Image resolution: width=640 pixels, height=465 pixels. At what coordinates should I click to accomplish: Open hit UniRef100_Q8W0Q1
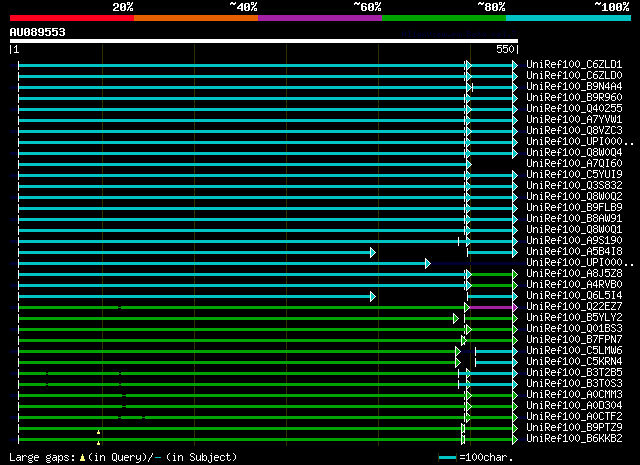[x=574, y=230]
